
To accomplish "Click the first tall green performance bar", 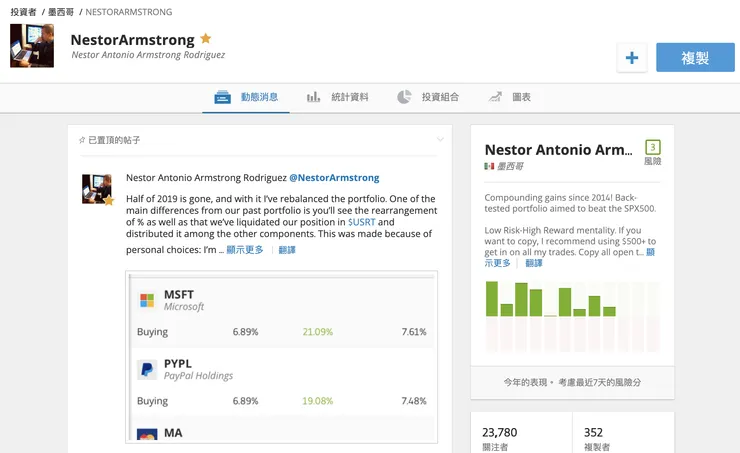I will 492,299.
